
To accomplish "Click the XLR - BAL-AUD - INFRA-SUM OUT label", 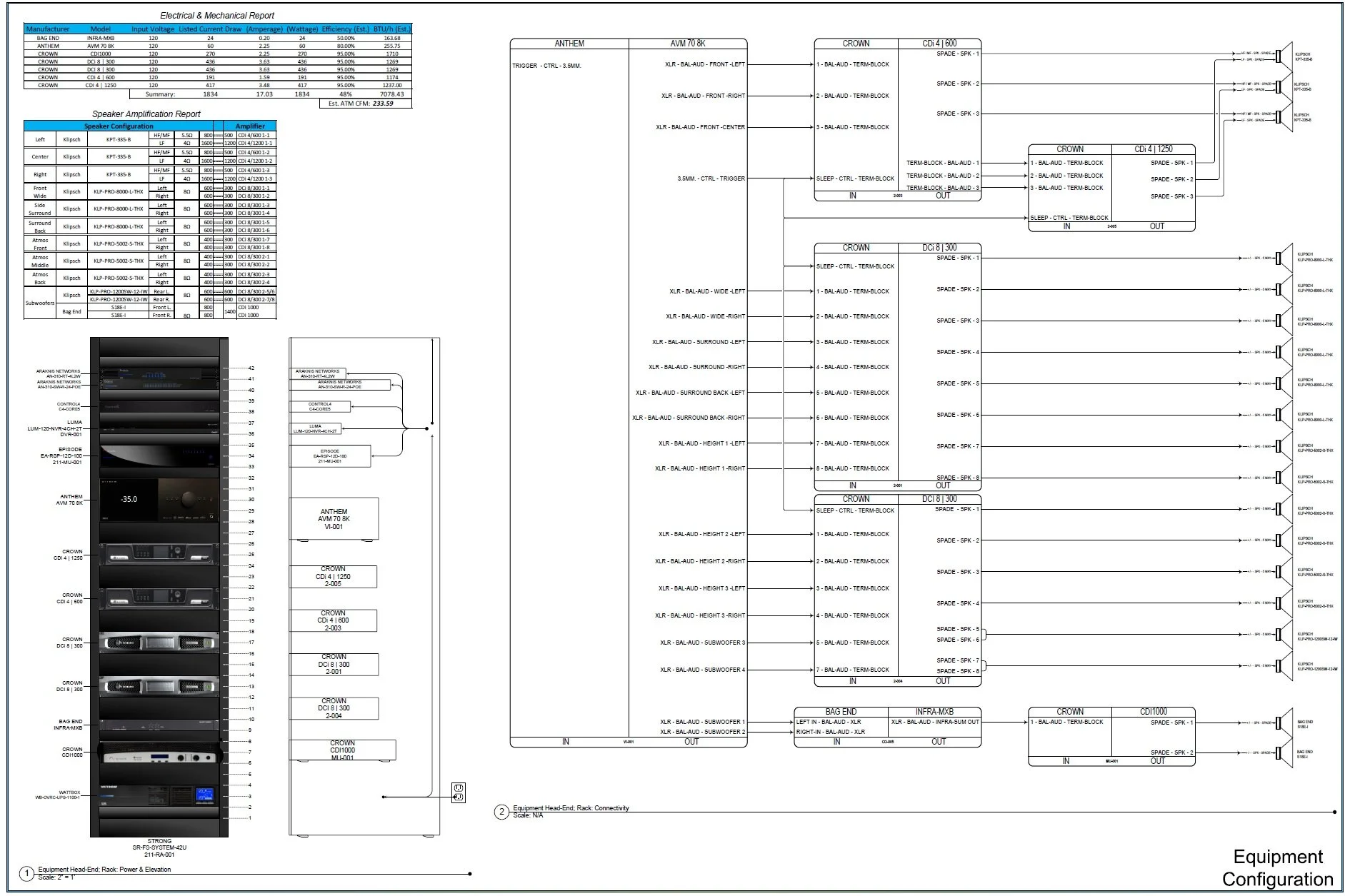I will pyautogui.click(x=935, y=722).
